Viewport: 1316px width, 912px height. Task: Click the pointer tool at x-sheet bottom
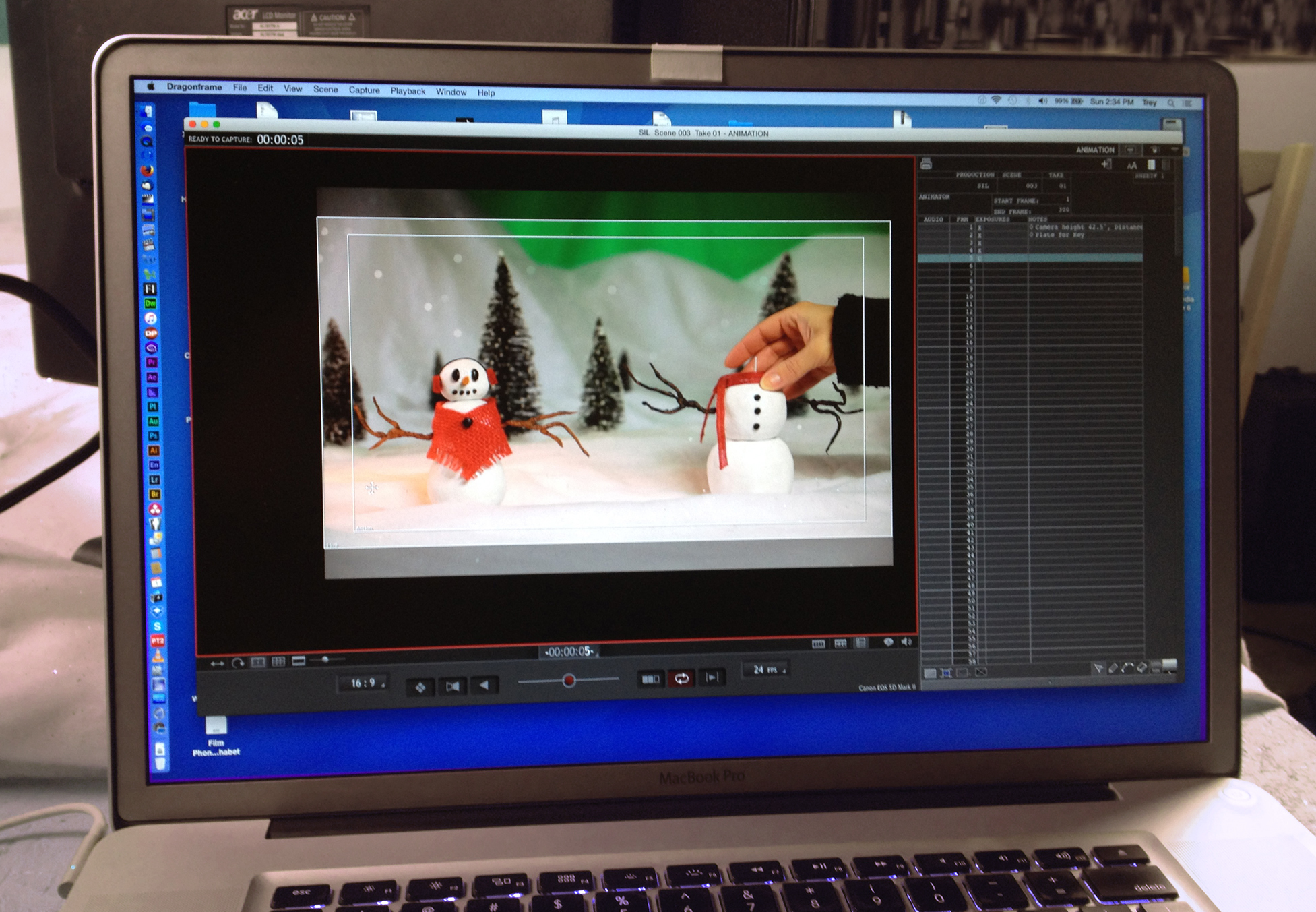pyautogui.click(x=1098, y=668)
